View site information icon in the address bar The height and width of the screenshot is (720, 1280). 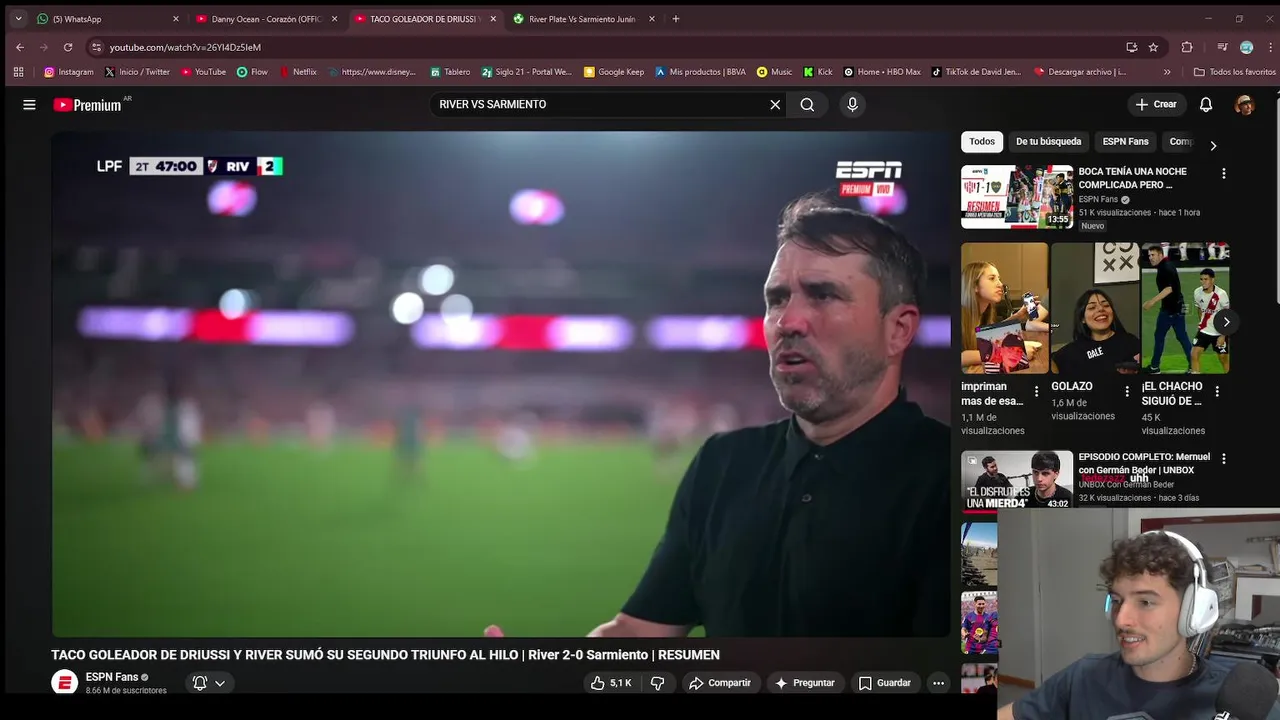point(96,47)
